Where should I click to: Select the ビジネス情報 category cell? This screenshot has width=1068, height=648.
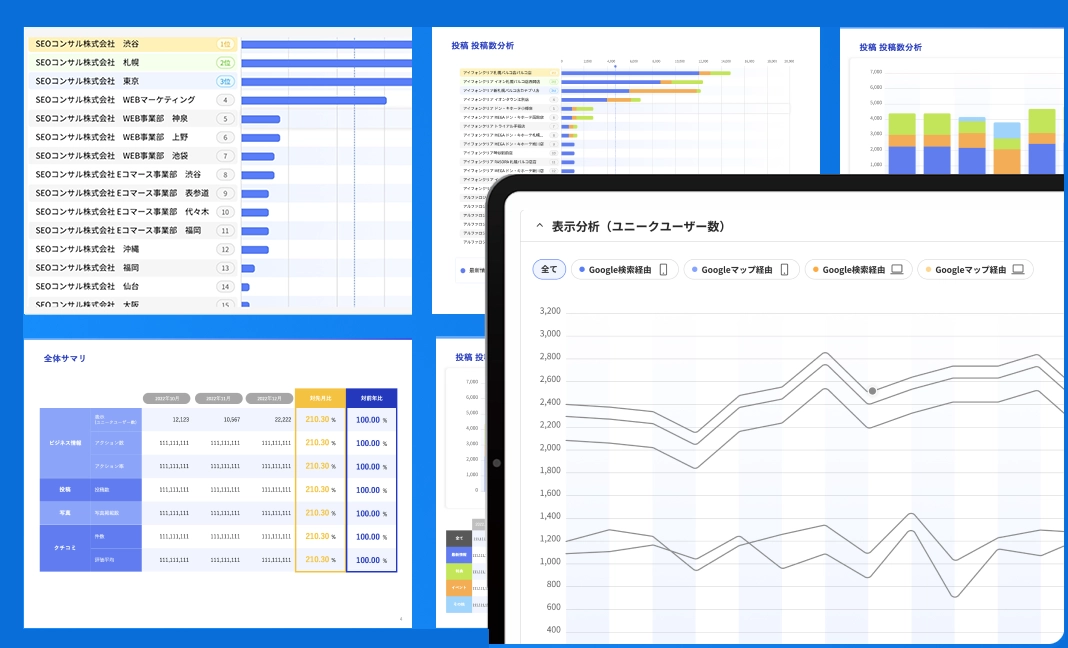(66, 443)
